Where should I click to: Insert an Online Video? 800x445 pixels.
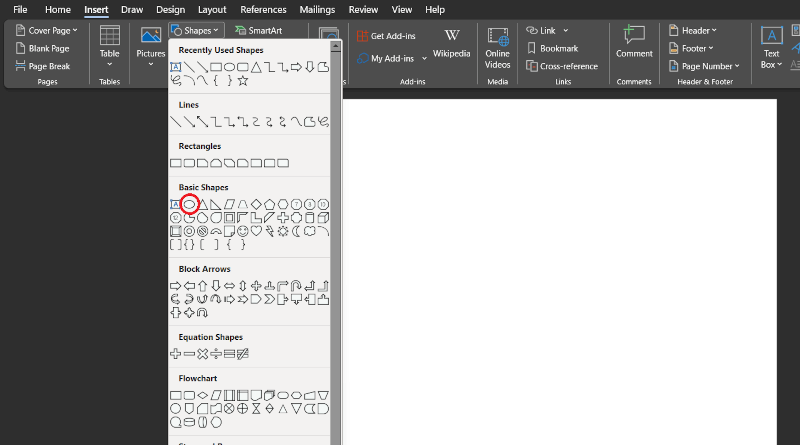click(497, 47)
